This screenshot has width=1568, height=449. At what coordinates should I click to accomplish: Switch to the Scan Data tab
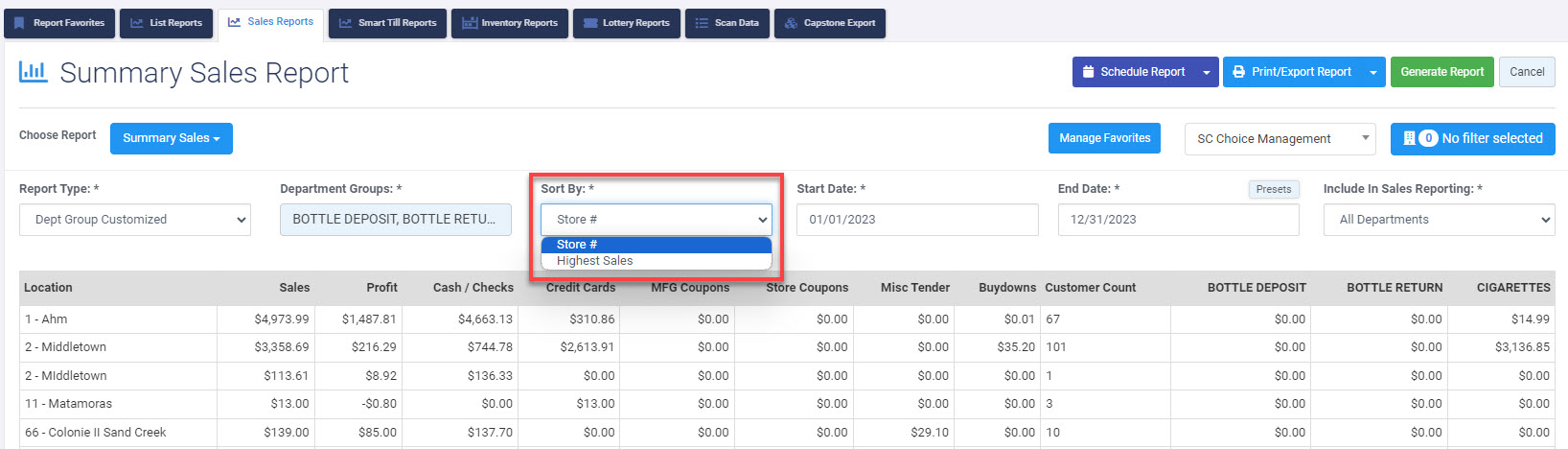point(727,23)
